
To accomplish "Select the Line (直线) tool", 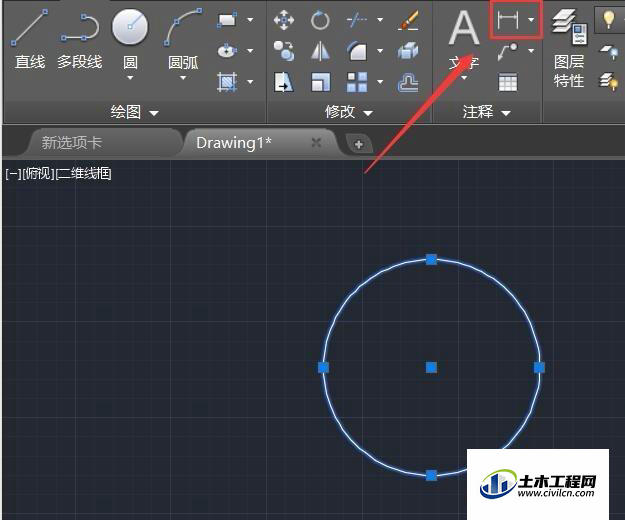I will coord(29,40).
